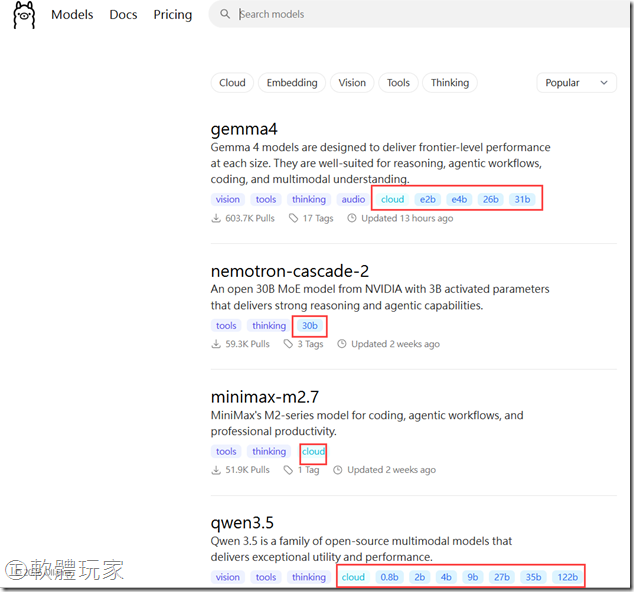Go to the Pricing page
This screenshot has height=592, width=634.
click(x=172, y=15)
